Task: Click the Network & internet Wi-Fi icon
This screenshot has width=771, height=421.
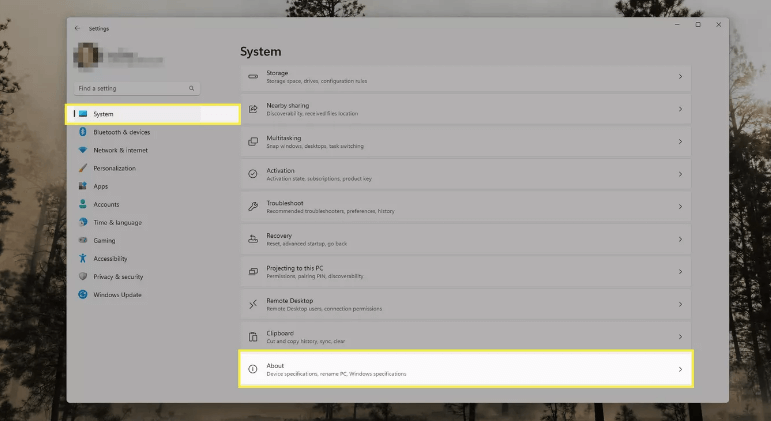Action: click(x=83, y=150)
